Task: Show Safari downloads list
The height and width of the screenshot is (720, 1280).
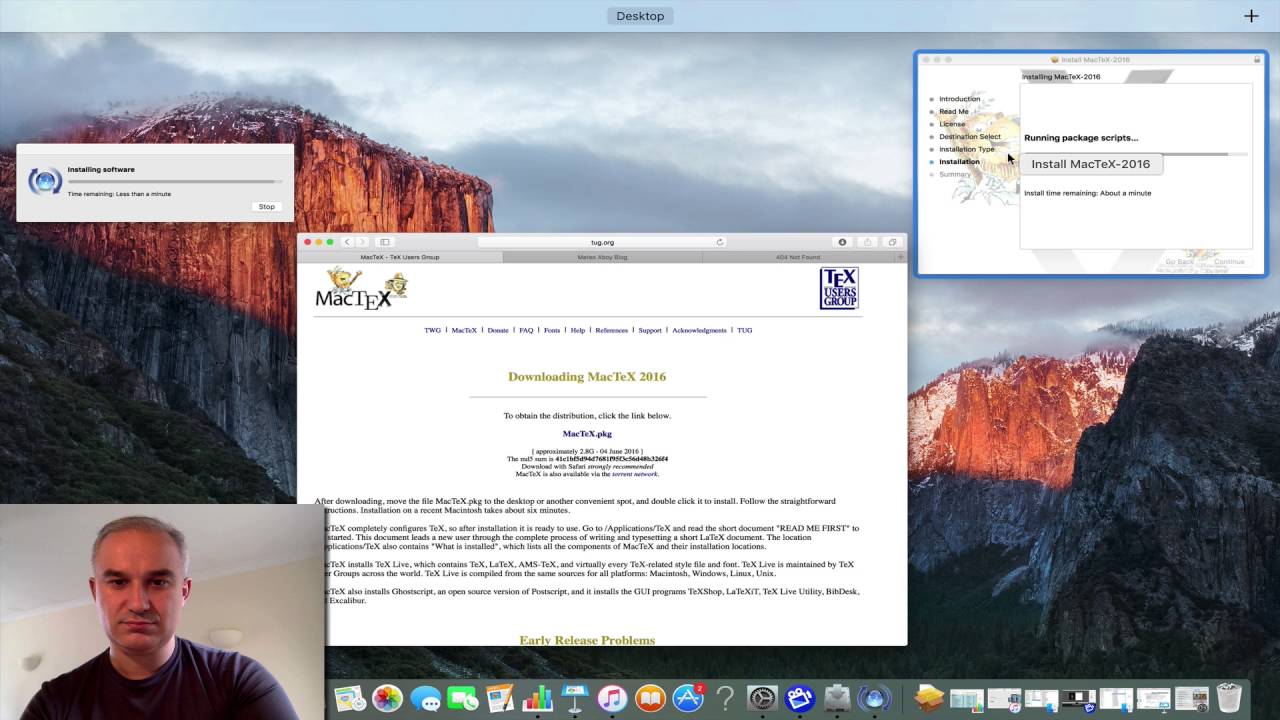Action: point(842,242)
